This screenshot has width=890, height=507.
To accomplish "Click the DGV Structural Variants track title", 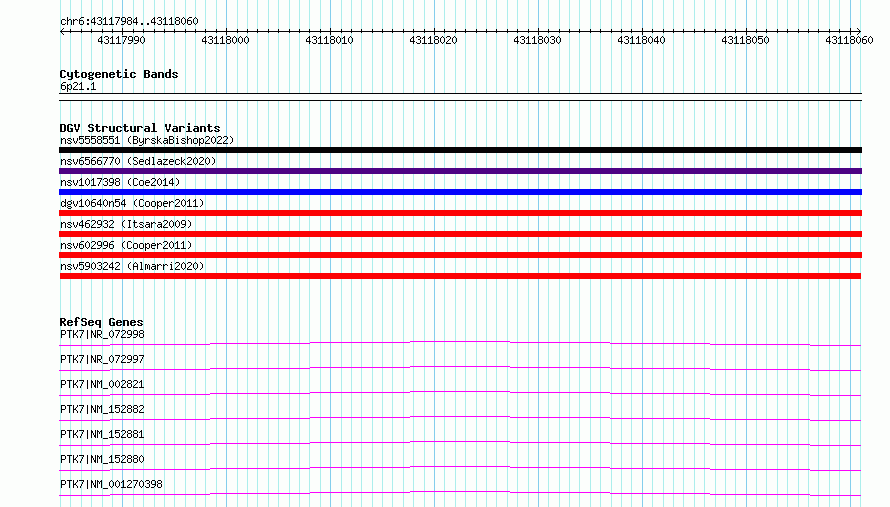I will tap(140, 128).
